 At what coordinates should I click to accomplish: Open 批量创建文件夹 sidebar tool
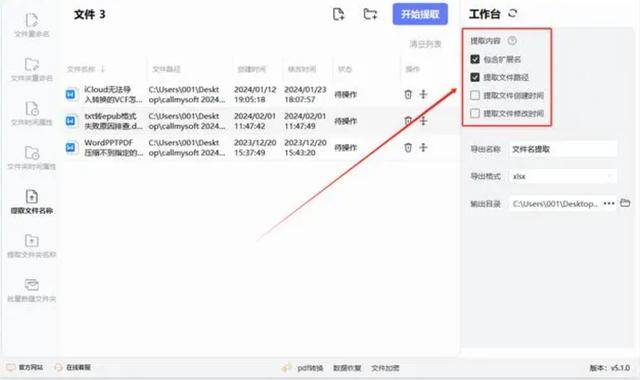coord(32,290)
